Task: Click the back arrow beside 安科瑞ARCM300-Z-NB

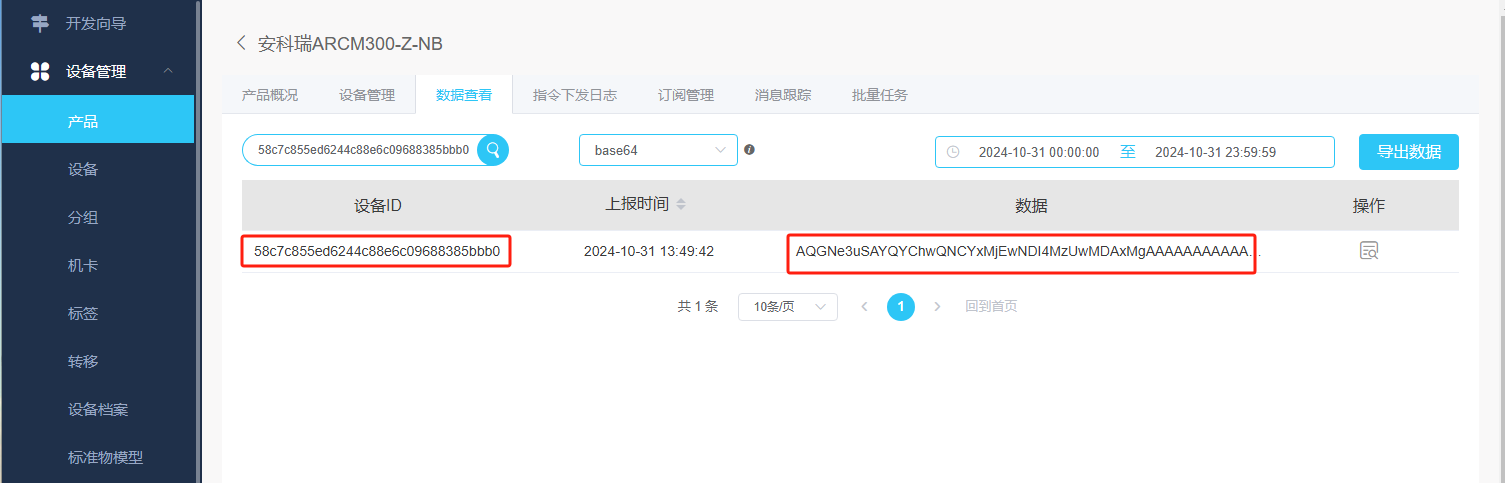Action: point(240,43)
